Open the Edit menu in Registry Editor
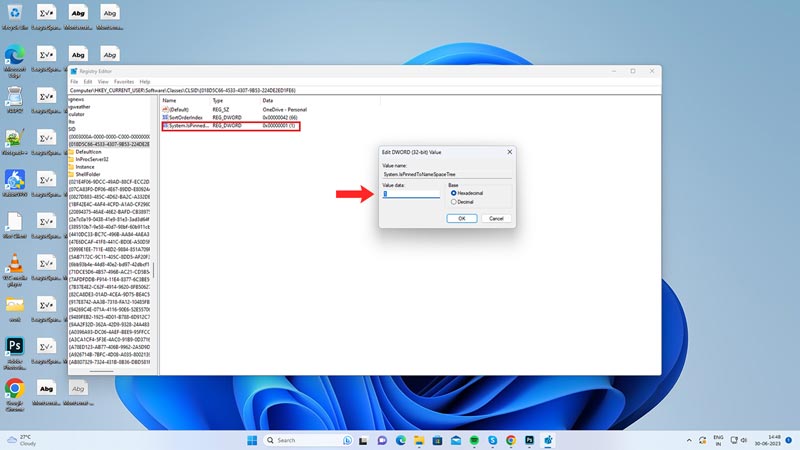 (x=88, y=82)
